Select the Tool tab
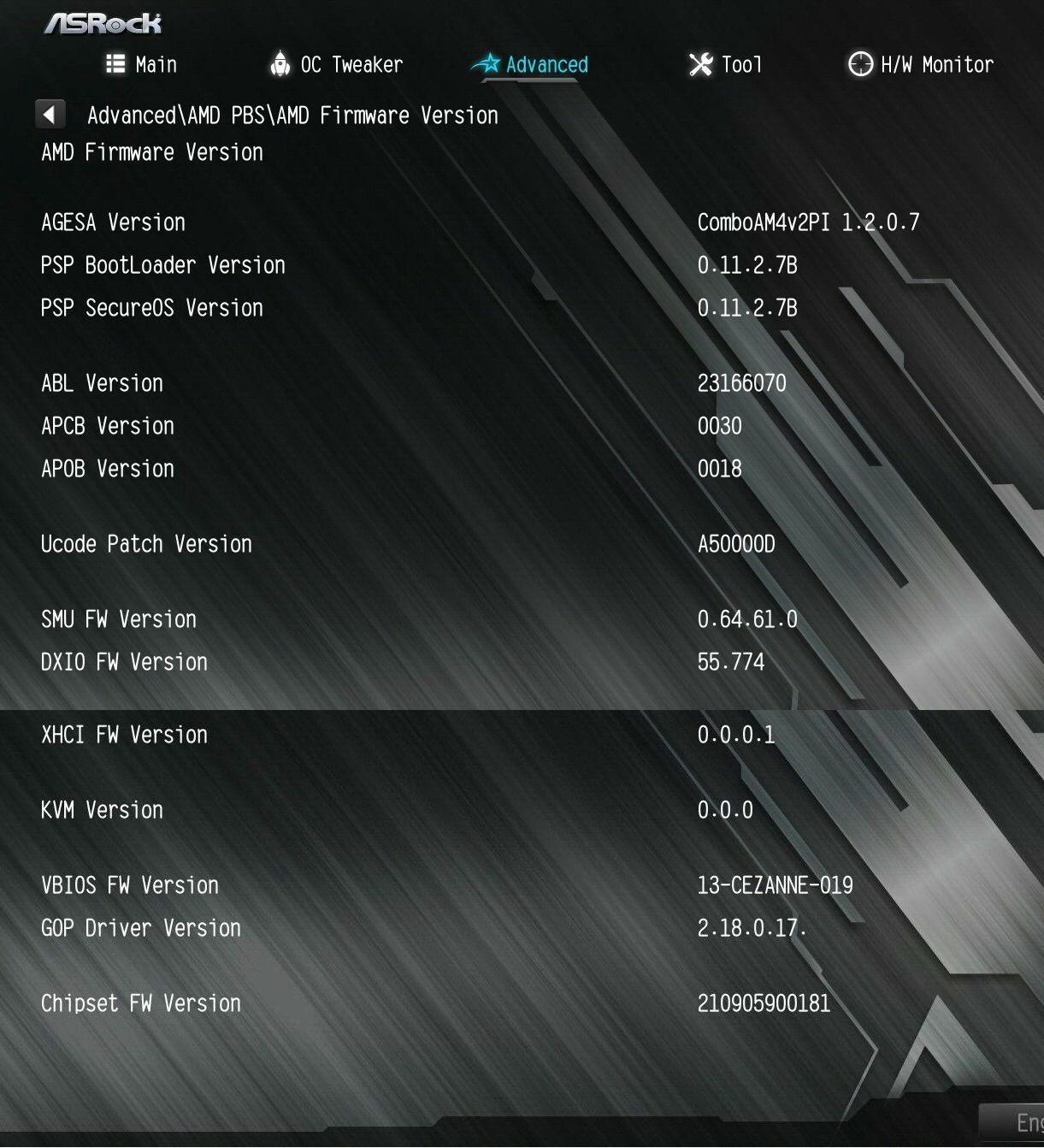The width and height of the screenshot is (1044, 1148). pyautogui.click(x=725, y=64)
